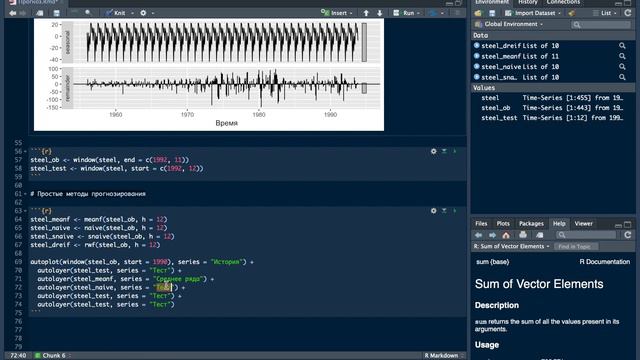Jump to previous chunk with up arrow
Viewport: 640px width, 360px height.
pyautogui.click(x=366, y=13)
